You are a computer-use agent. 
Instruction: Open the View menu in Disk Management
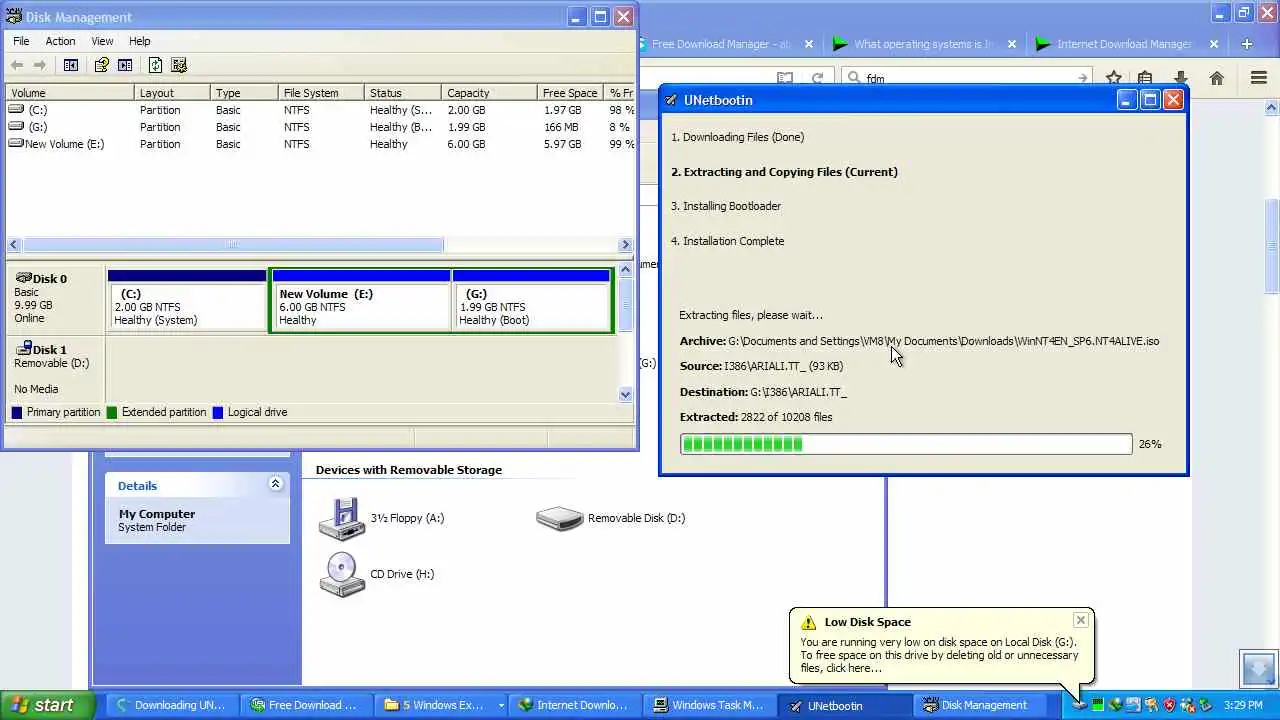[102, 41]
